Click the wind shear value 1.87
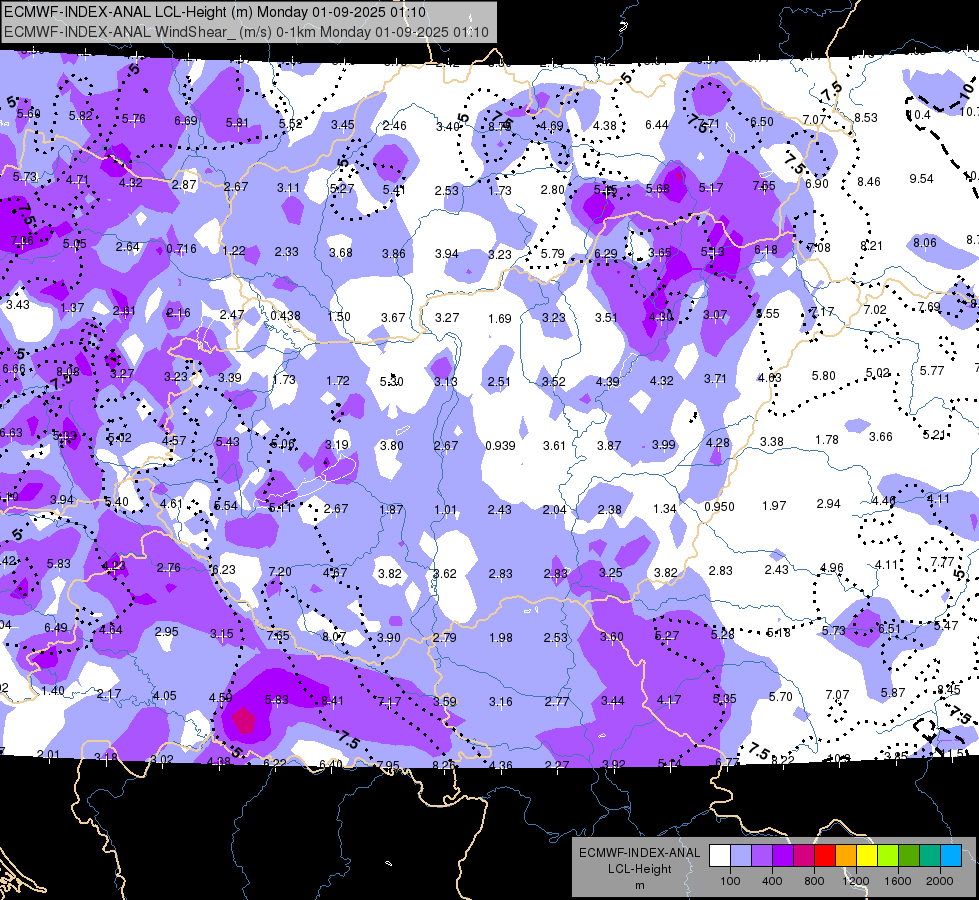Image resolution: width=979 pixels, height=900 pixels. point(391,510)
